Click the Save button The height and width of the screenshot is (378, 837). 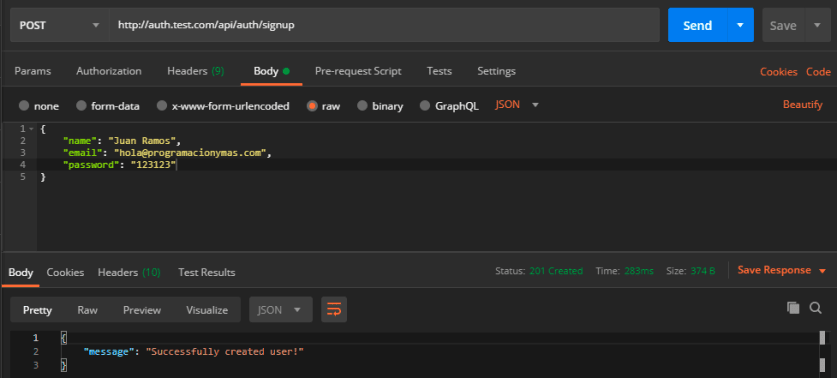click(x=783, y=25)
